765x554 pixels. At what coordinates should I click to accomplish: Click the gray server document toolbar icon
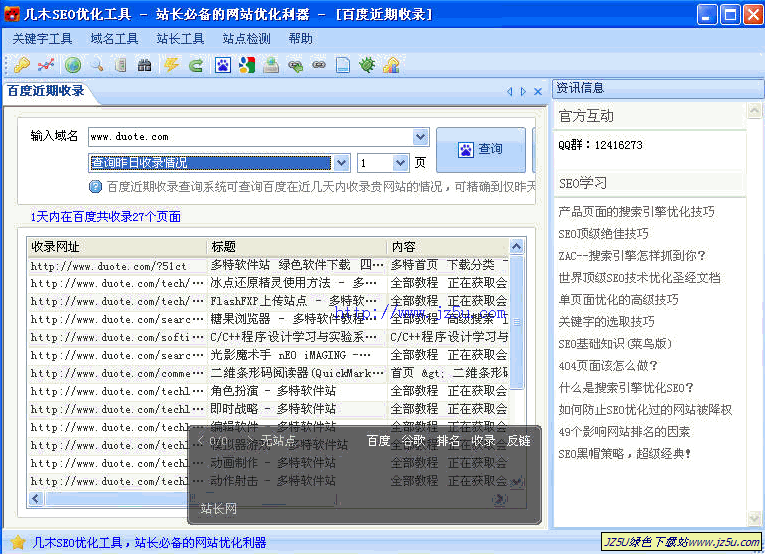(x=121, y=65)
